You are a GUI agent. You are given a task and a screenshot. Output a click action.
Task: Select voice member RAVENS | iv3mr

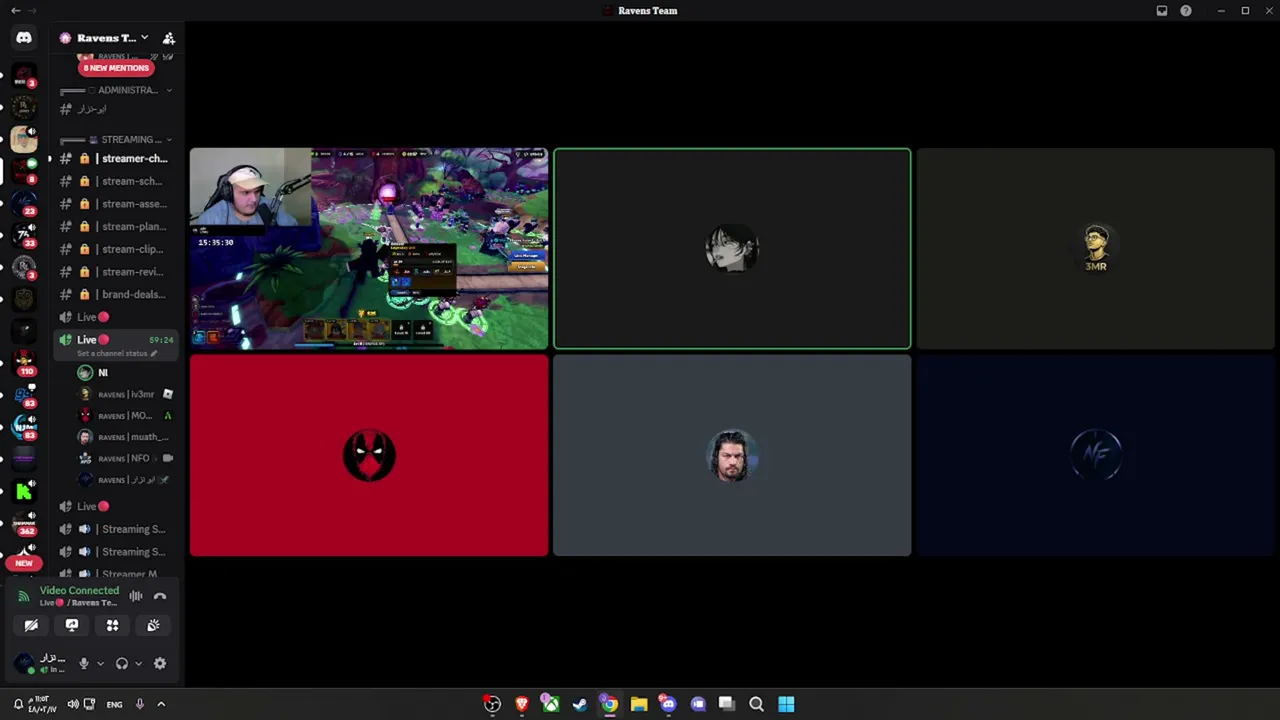coord(126,394)
